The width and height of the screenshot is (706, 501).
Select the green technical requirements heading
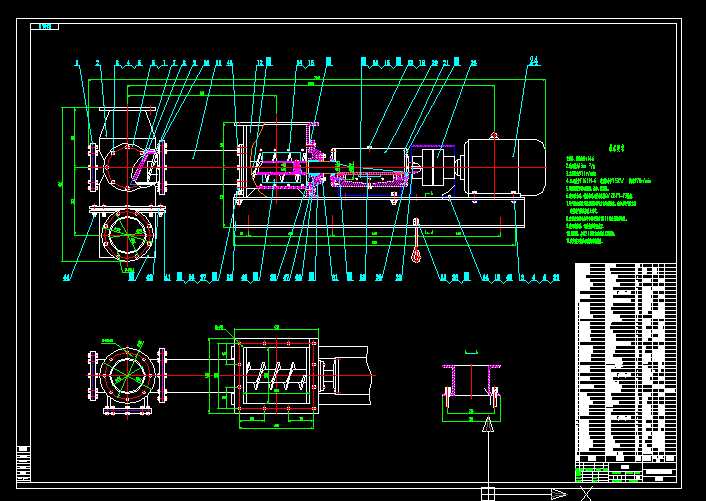click(616, 148)
